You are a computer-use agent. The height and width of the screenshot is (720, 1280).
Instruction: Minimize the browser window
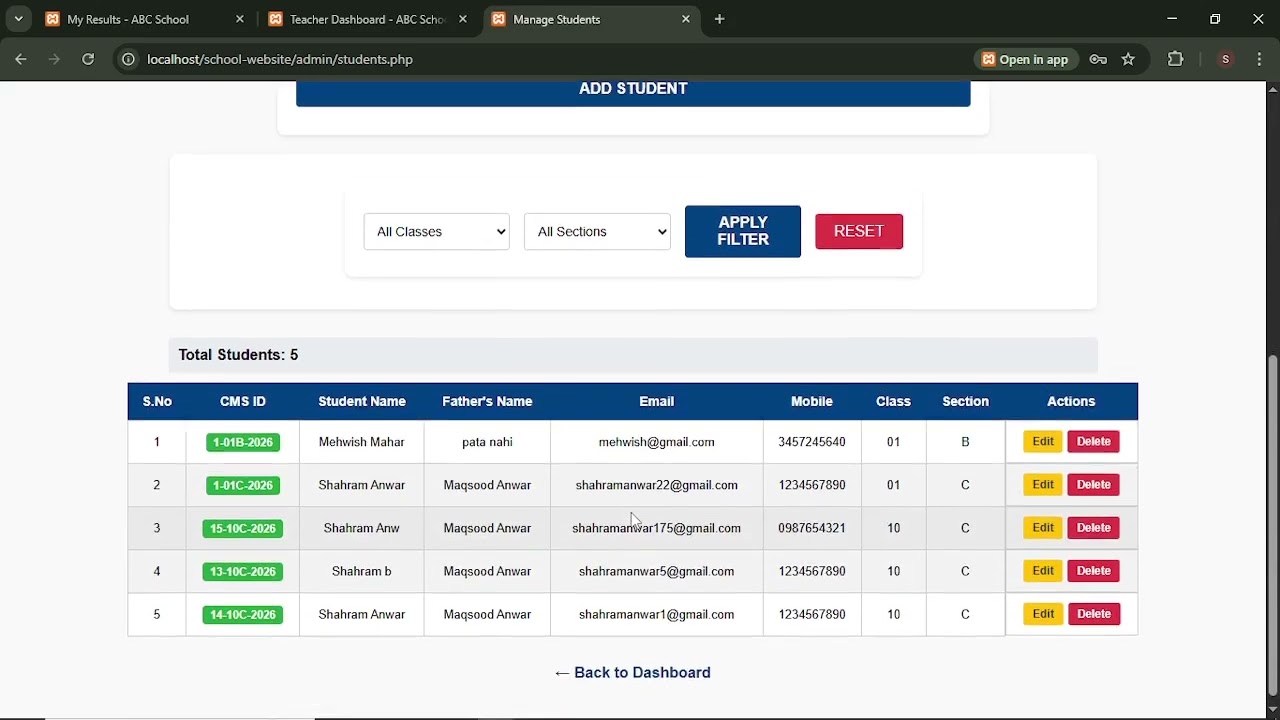point(1172,19)
